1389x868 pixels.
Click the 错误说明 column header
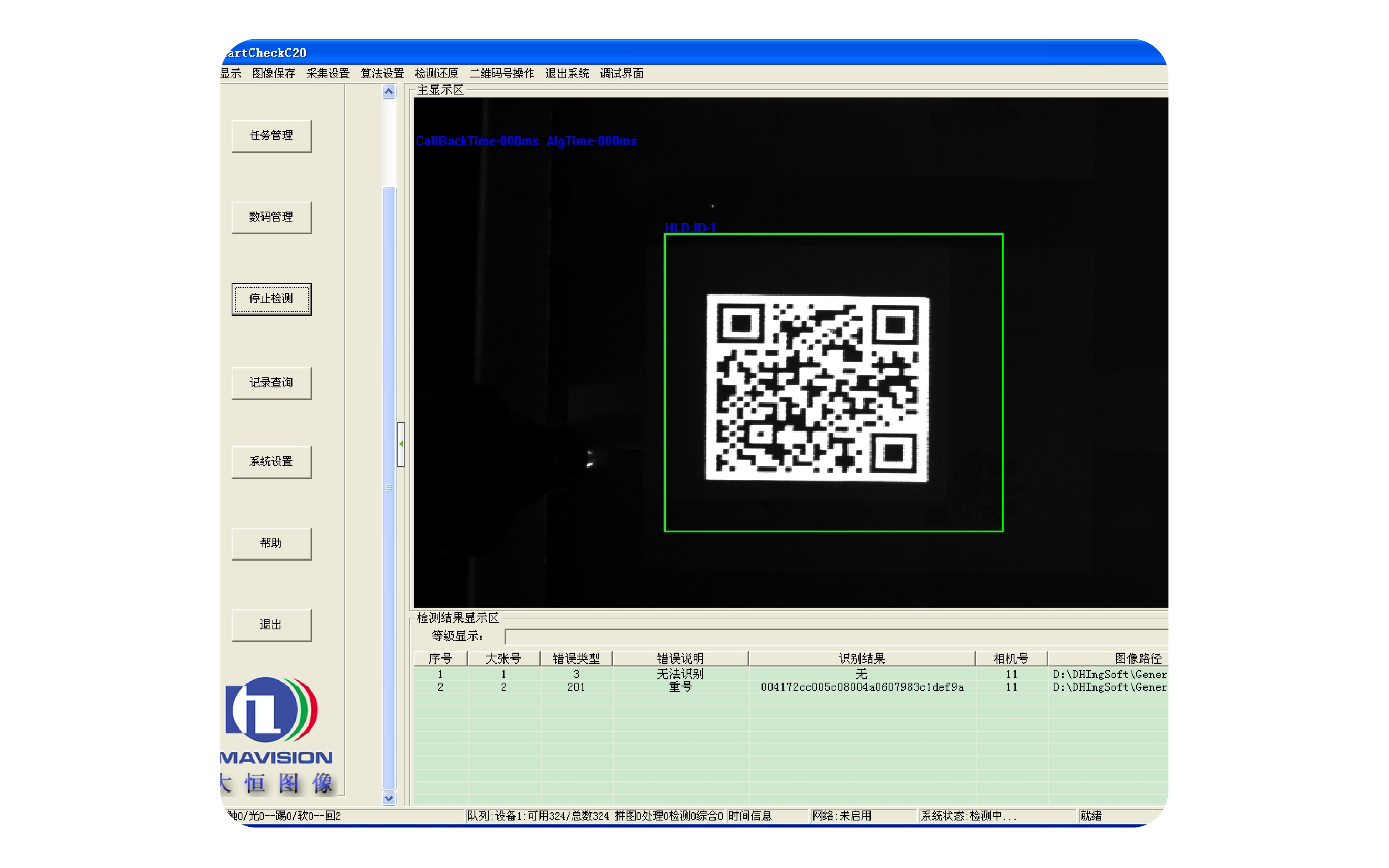(680, 658)
